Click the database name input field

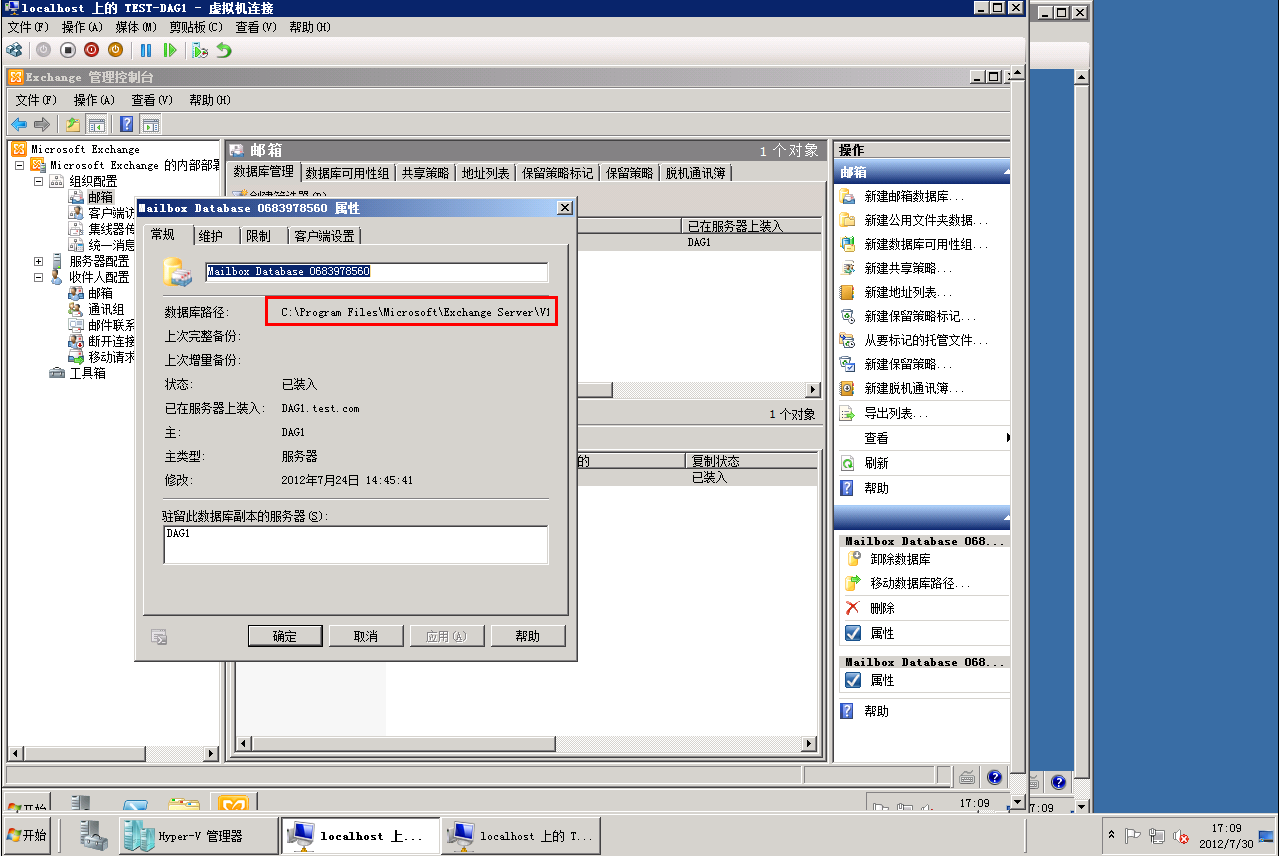pyautogui.click(x=376, y=272)
